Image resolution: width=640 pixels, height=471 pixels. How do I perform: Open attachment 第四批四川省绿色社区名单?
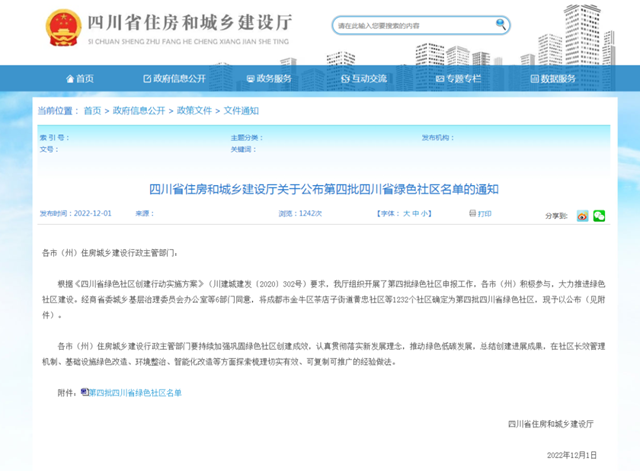[x=135, y=393]
